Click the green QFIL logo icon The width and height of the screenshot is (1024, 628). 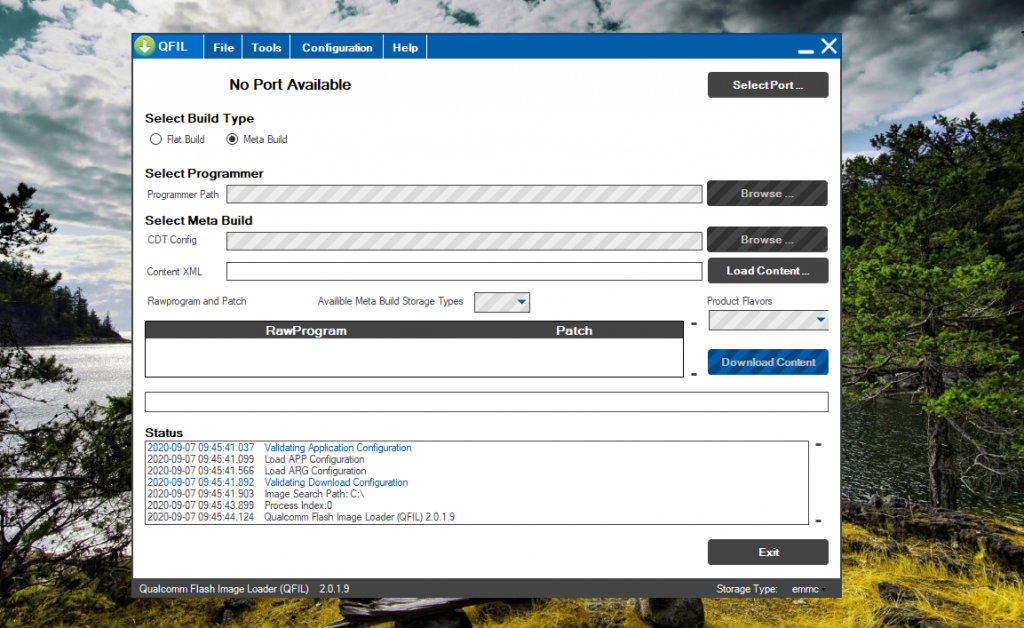point(144,46)
